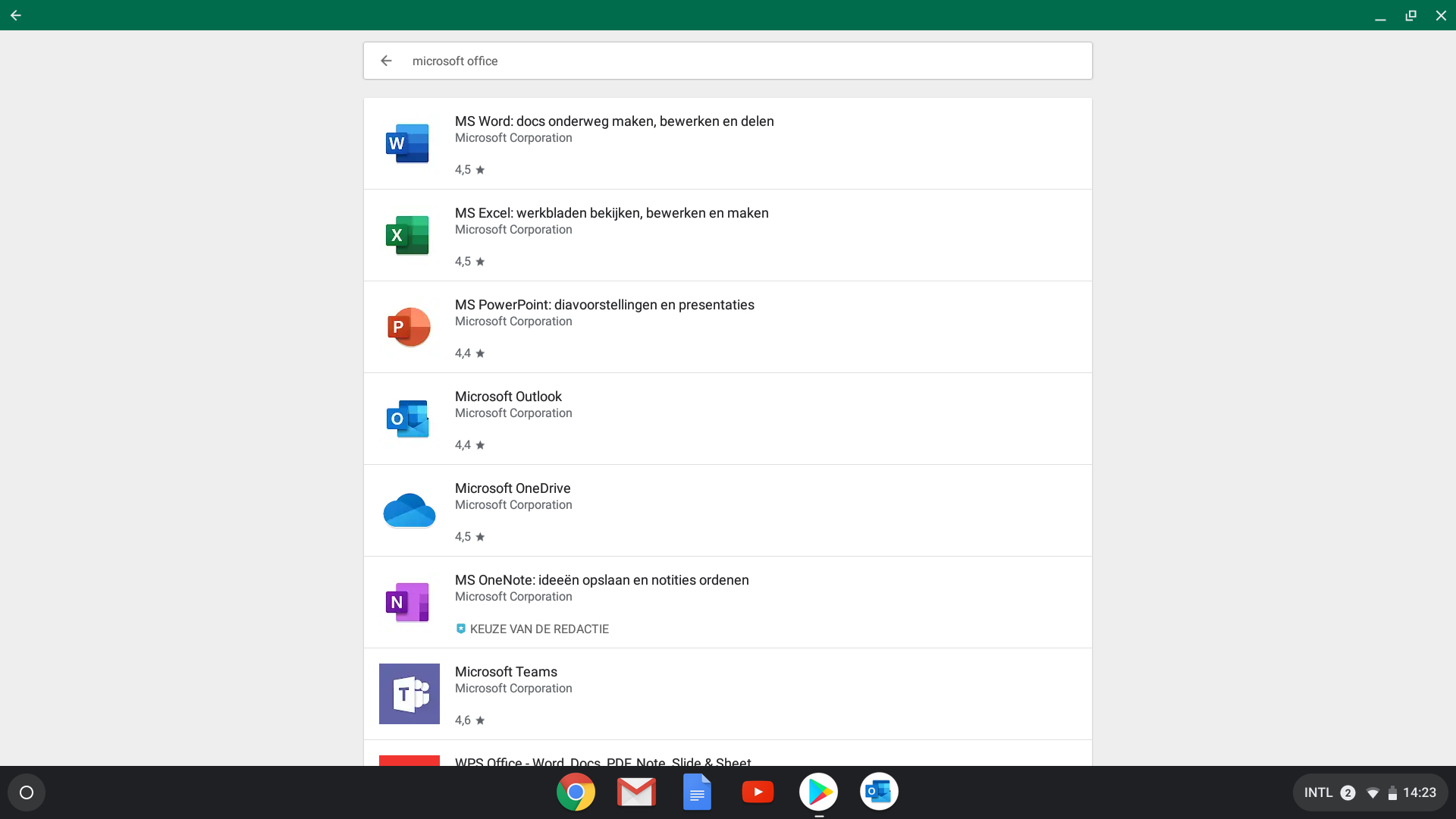Click the star beside Microsoft OneDrive rating 4,5
This screenshot has height=819, width=1456.
click(x=480, y=537)
